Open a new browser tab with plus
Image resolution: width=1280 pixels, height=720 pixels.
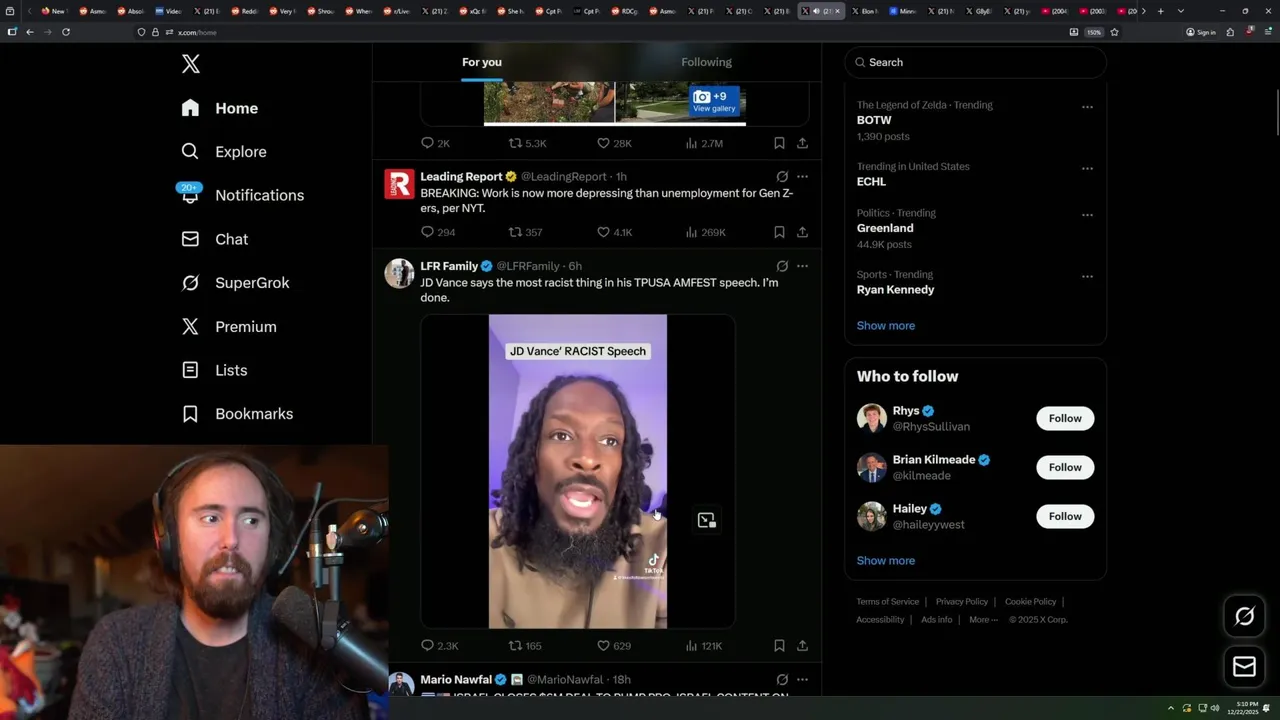click(1160, 11)
